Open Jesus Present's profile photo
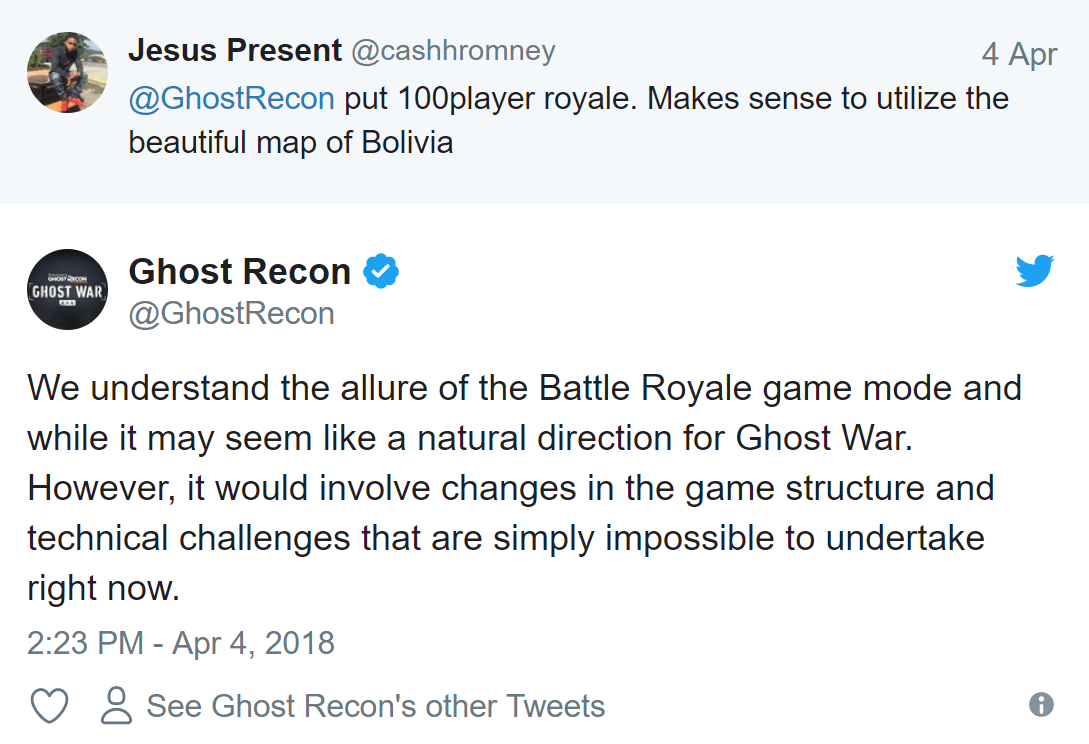 tap(67, 72)
